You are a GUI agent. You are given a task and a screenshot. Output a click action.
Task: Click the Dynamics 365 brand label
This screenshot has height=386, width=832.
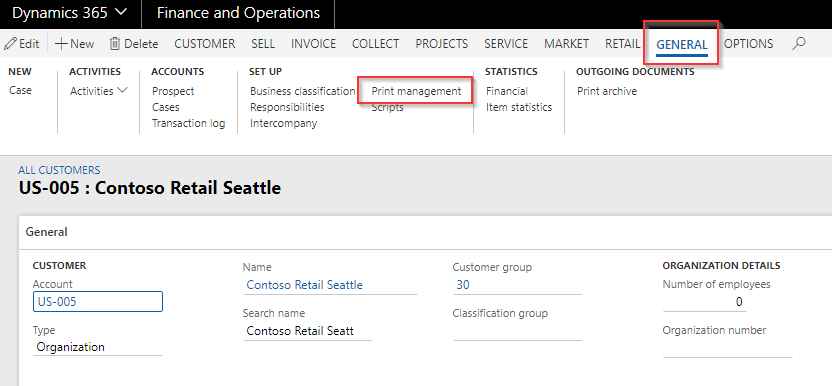[60, 13]
